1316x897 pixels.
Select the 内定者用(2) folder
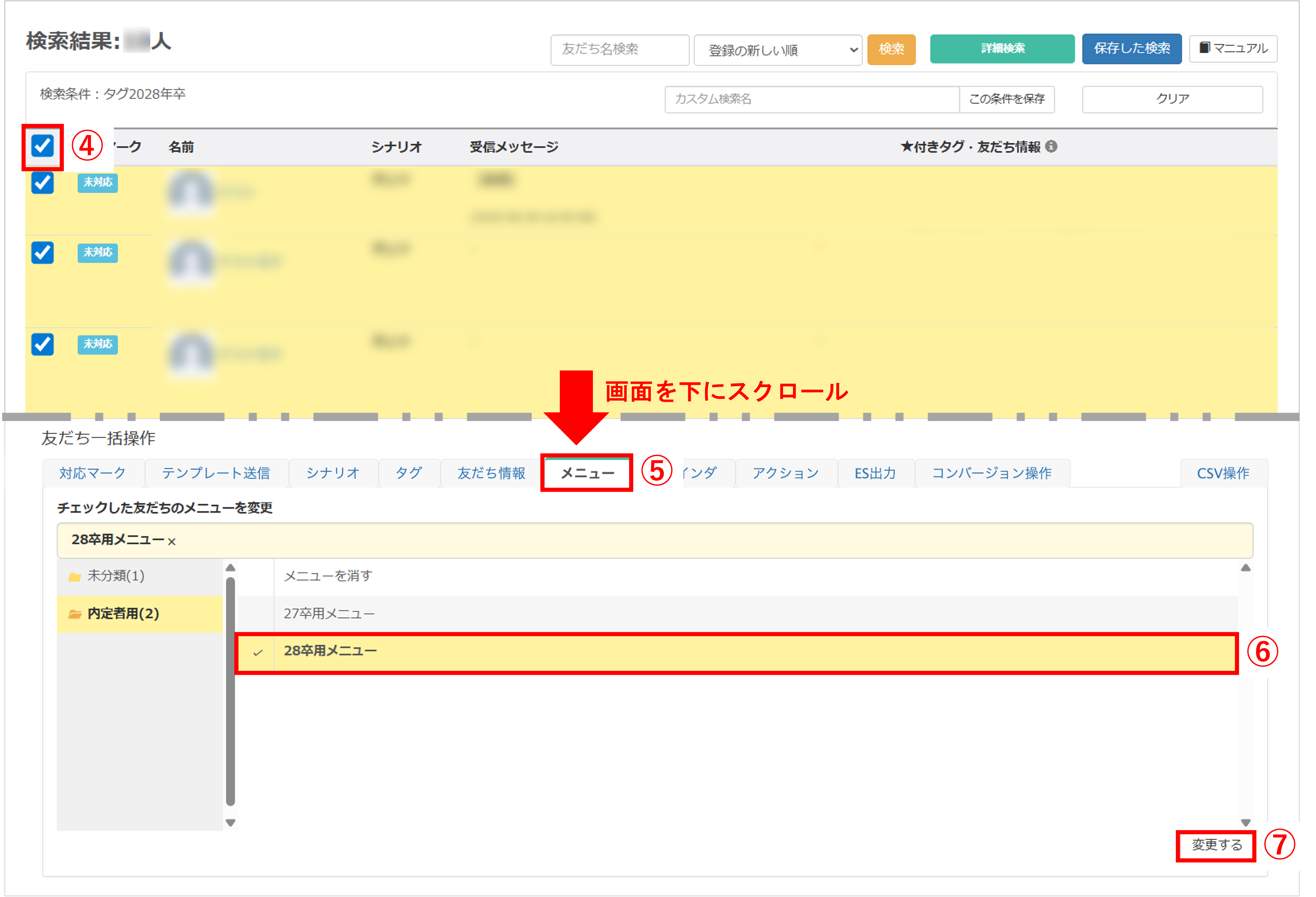point(123,613)
